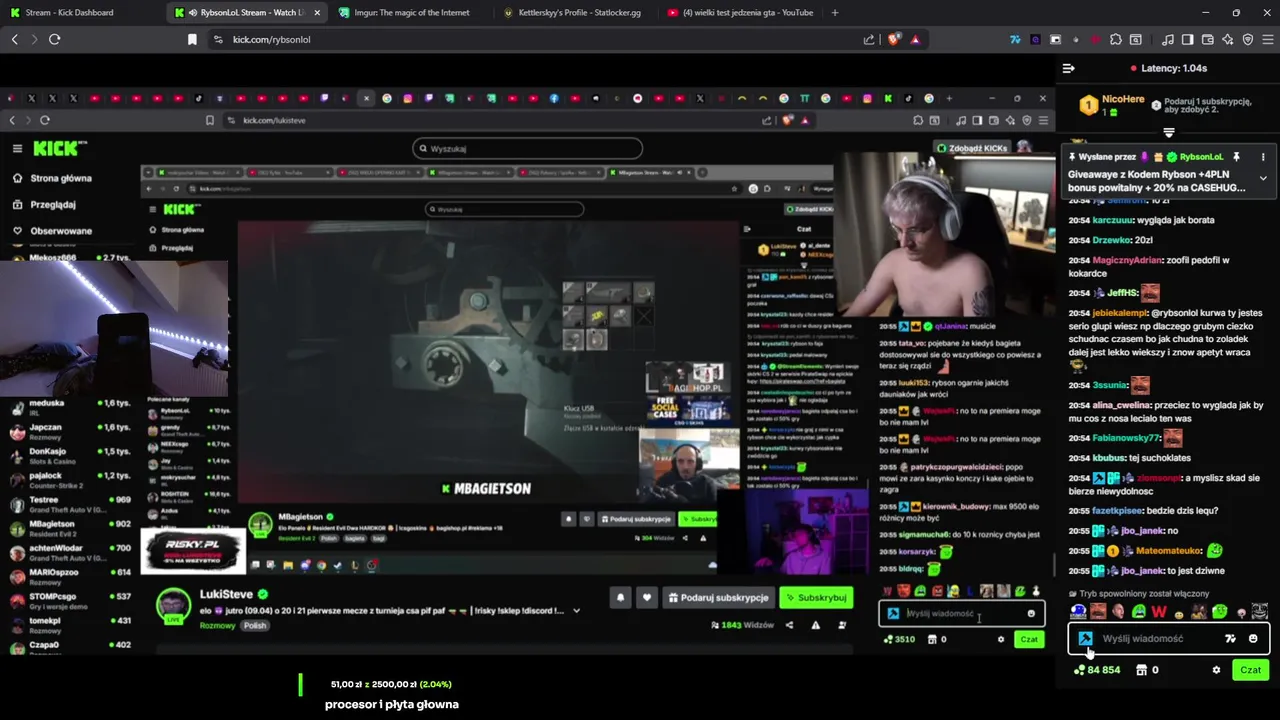Reload the kick.com/rybsonlol page
The image size is (1280, 720).
point(54,39)
